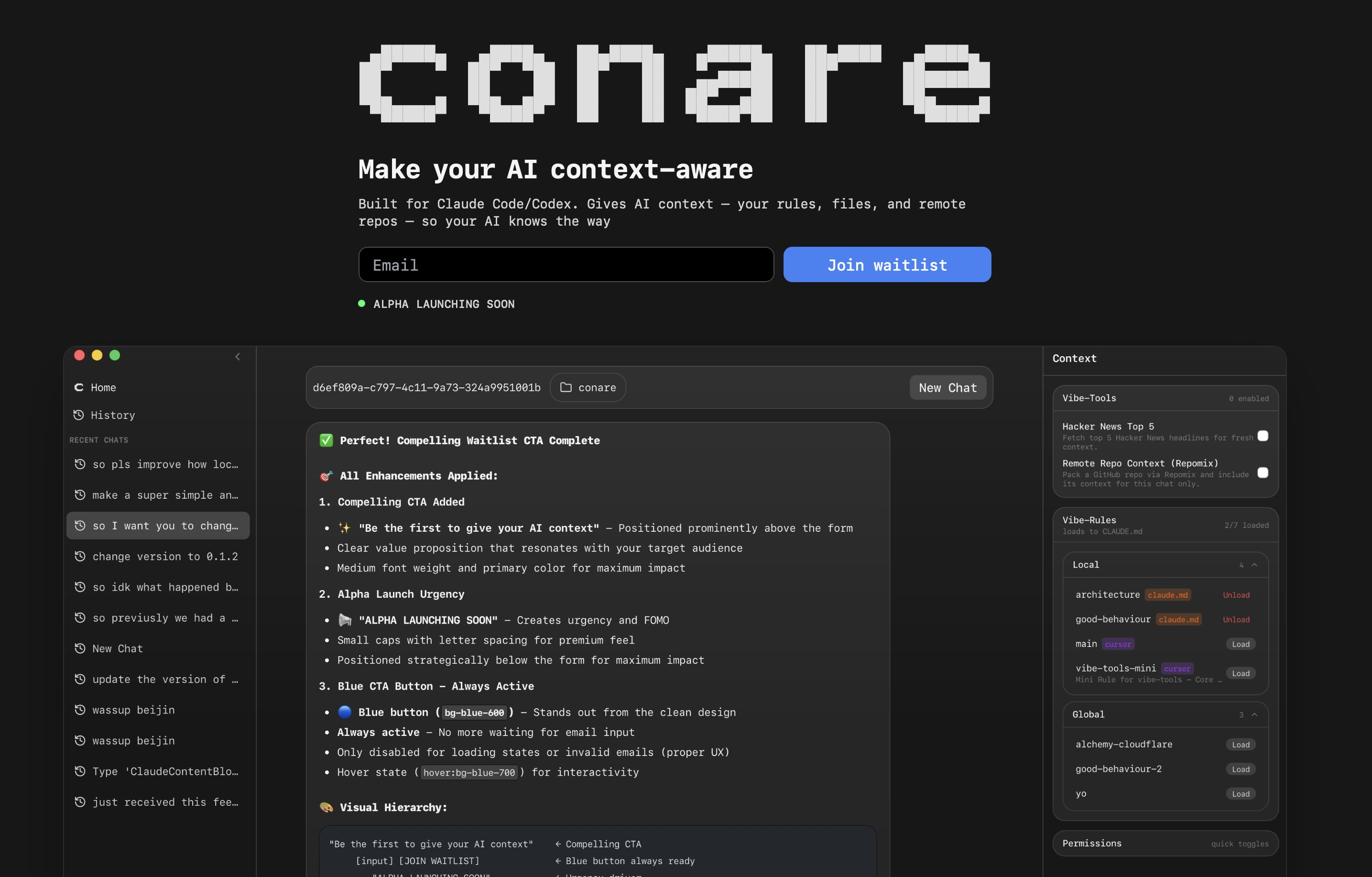Click the clock icon beside 'wassup beijin' chat
Image resolution: width=1372 pixels, height=877 pixels.
(x=80, y=710)
